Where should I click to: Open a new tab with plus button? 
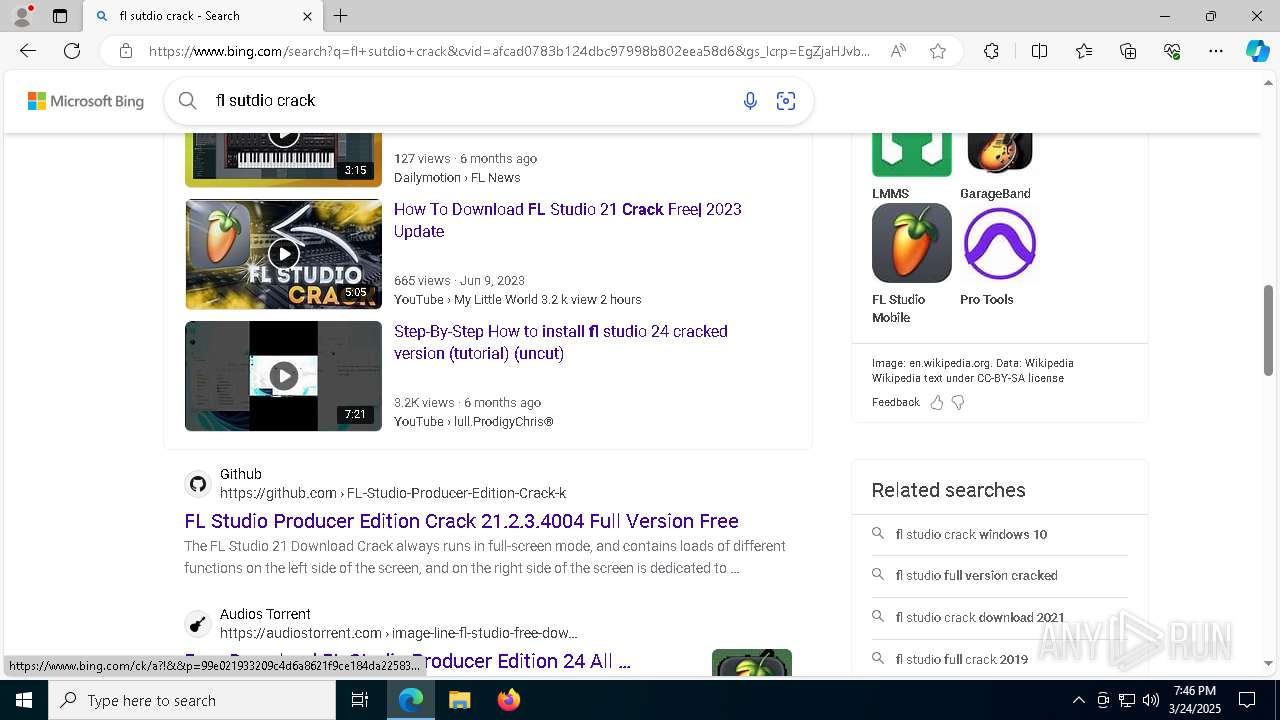(x=341, y=16)
